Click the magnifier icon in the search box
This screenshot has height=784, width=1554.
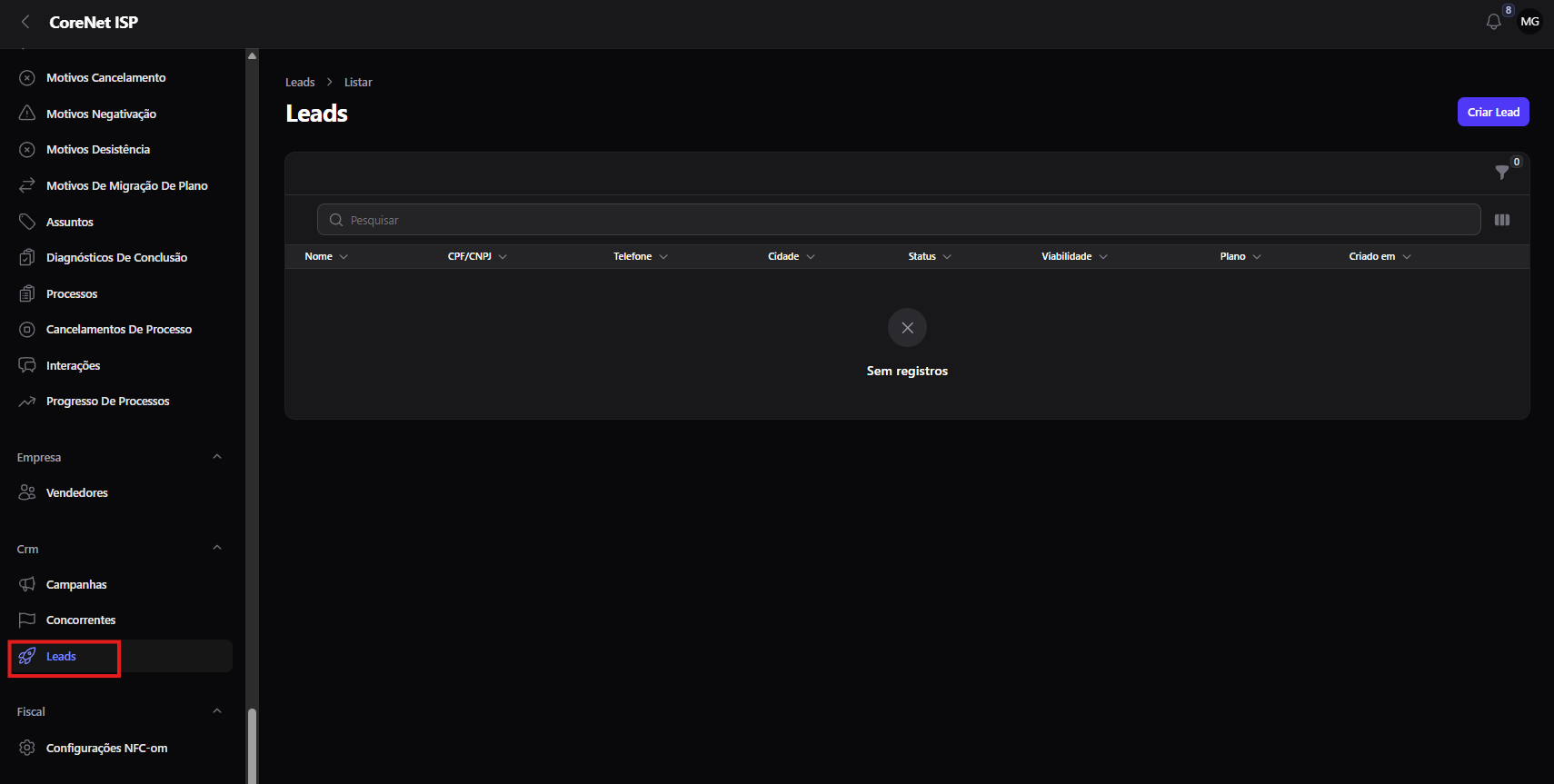coord(336,220)
